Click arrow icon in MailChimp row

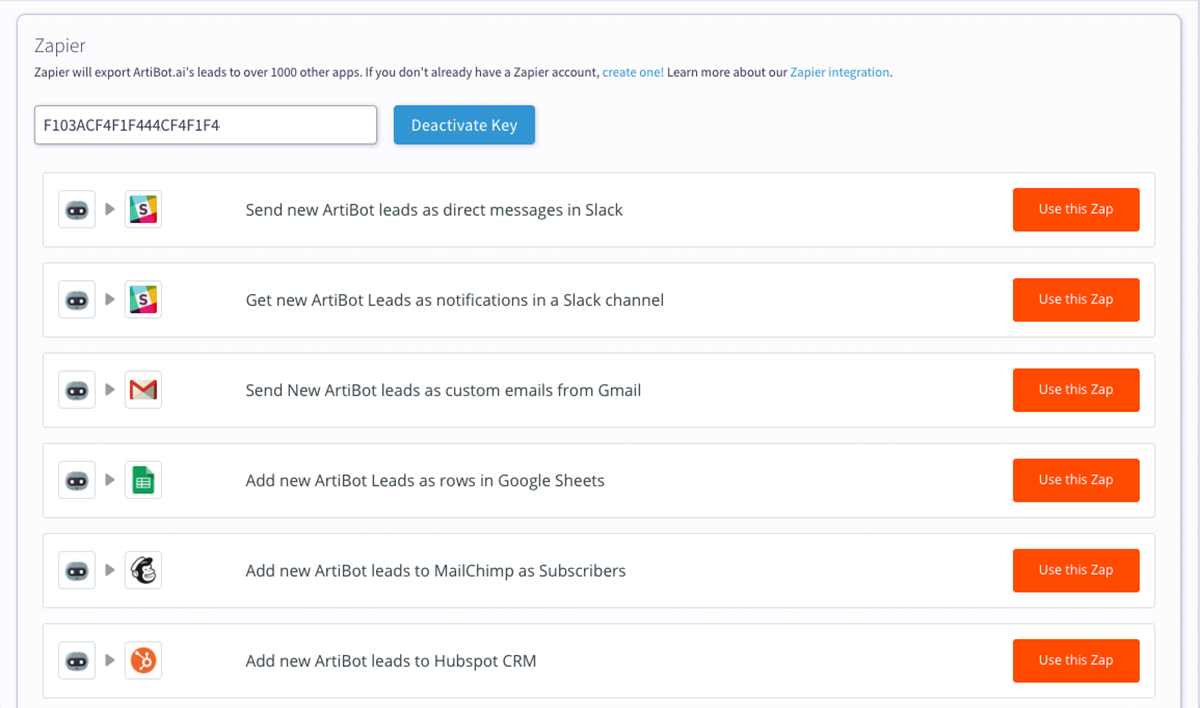point(110,571)
